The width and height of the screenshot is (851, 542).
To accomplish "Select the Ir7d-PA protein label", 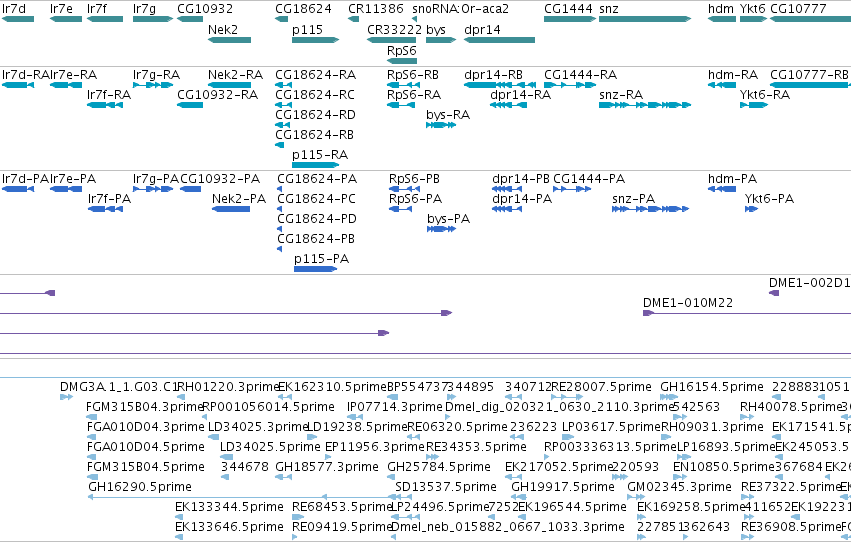I will click(25, 178).
